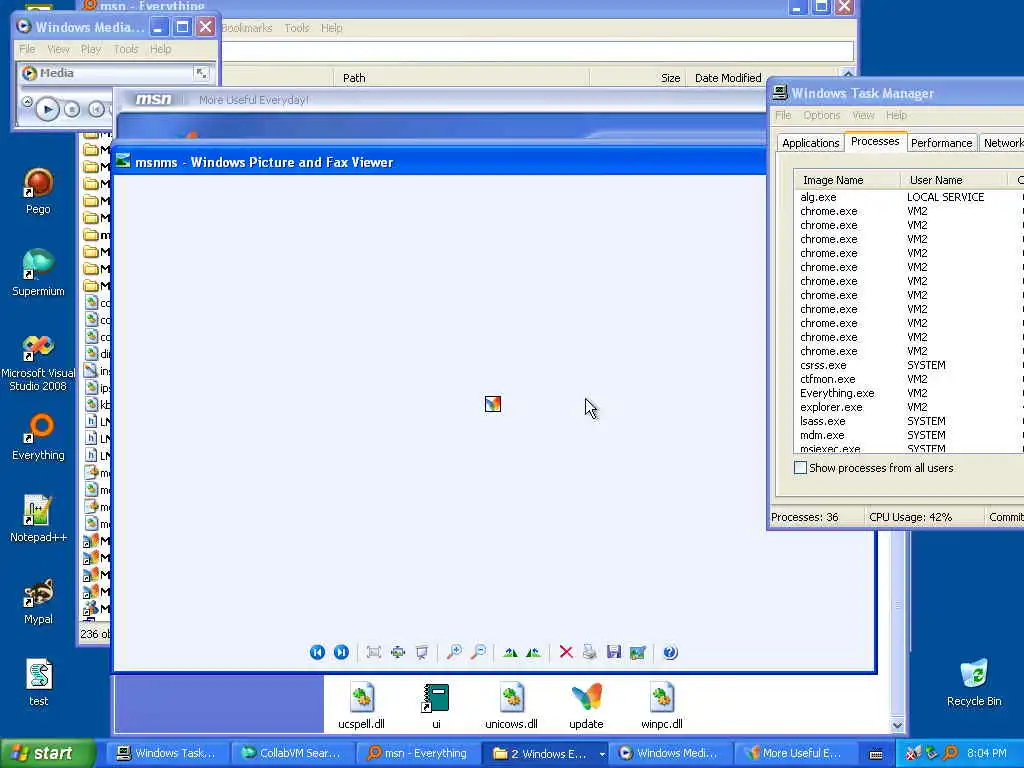The height and width of the screenshot is (768, 1024).
Task: Select explorer.exe process row
Action: pyautogui.click(x=908, y=407)
